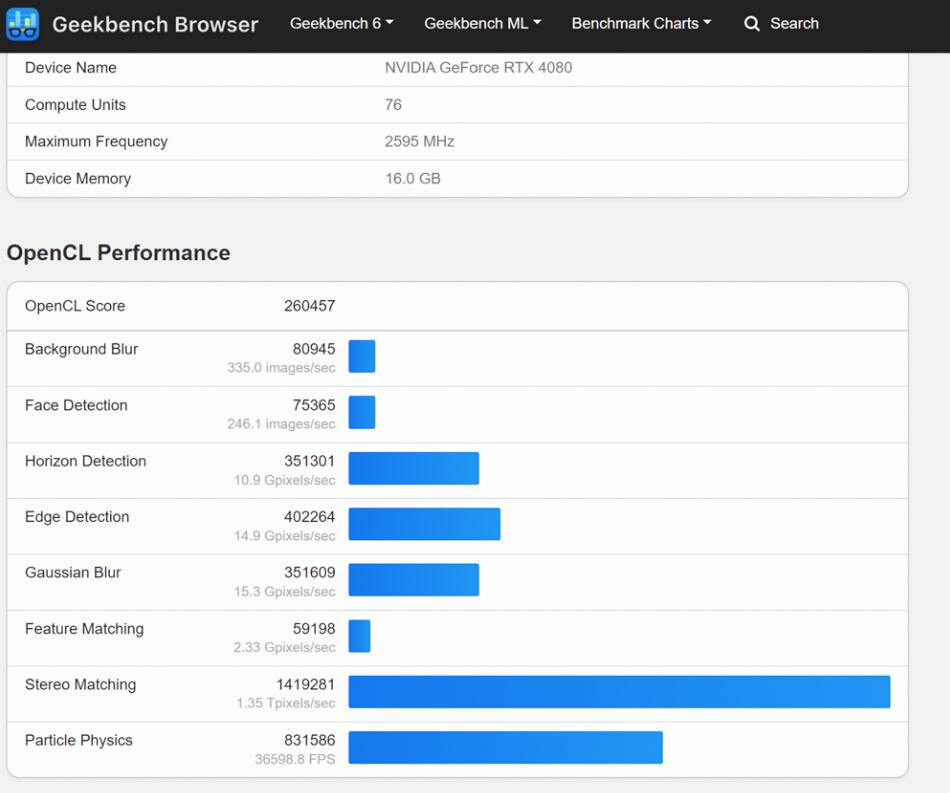Click the Particle Physics score bar

pos(505,748)
